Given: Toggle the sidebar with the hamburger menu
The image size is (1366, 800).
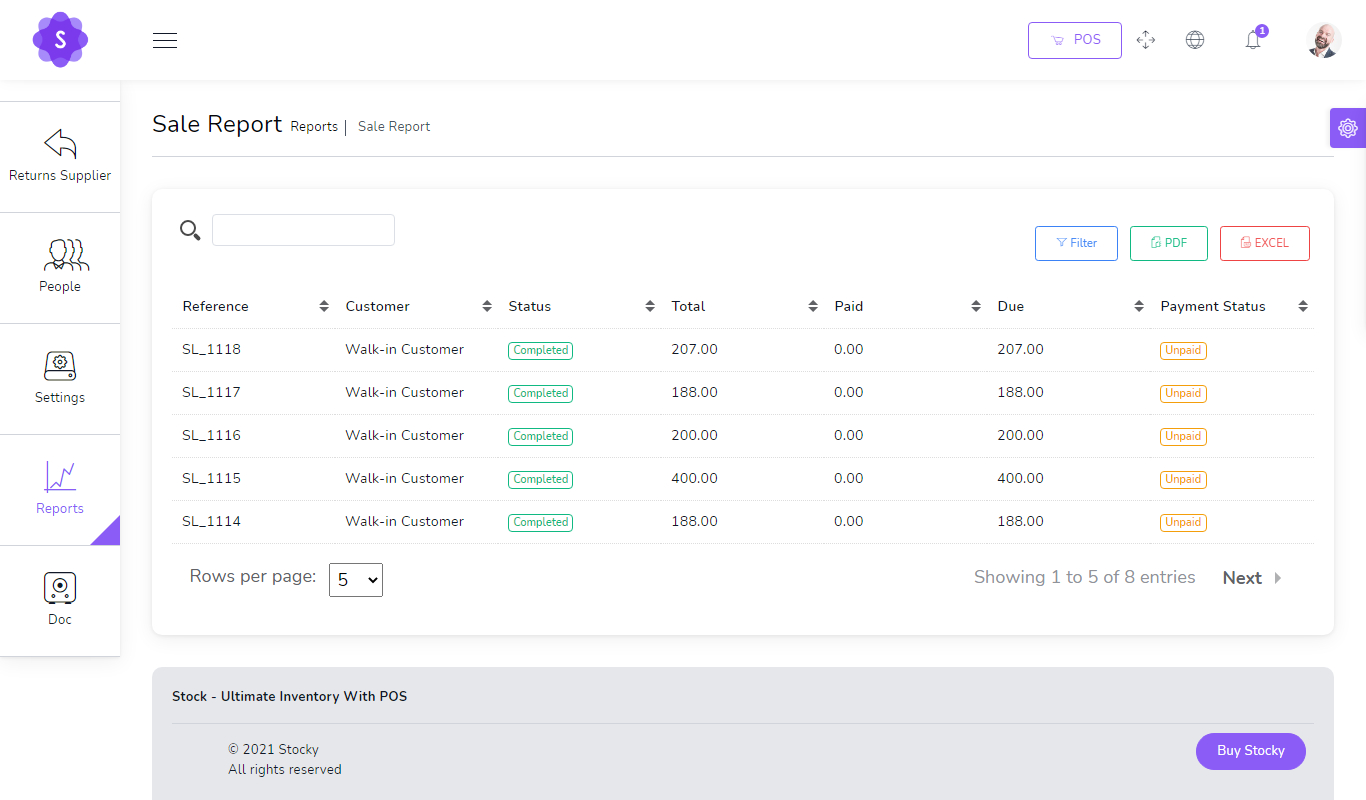Looking at the screenshot, I should click(165, 40).
